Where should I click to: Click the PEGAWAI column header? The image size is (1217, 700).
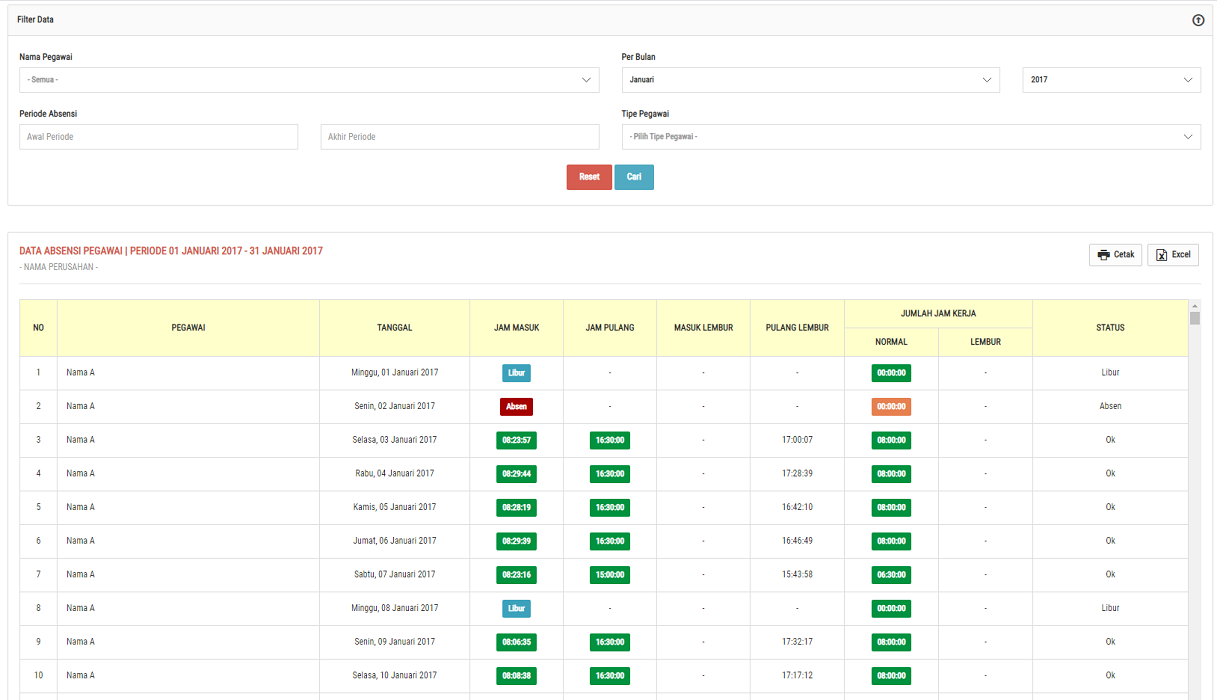pos(188,328)
